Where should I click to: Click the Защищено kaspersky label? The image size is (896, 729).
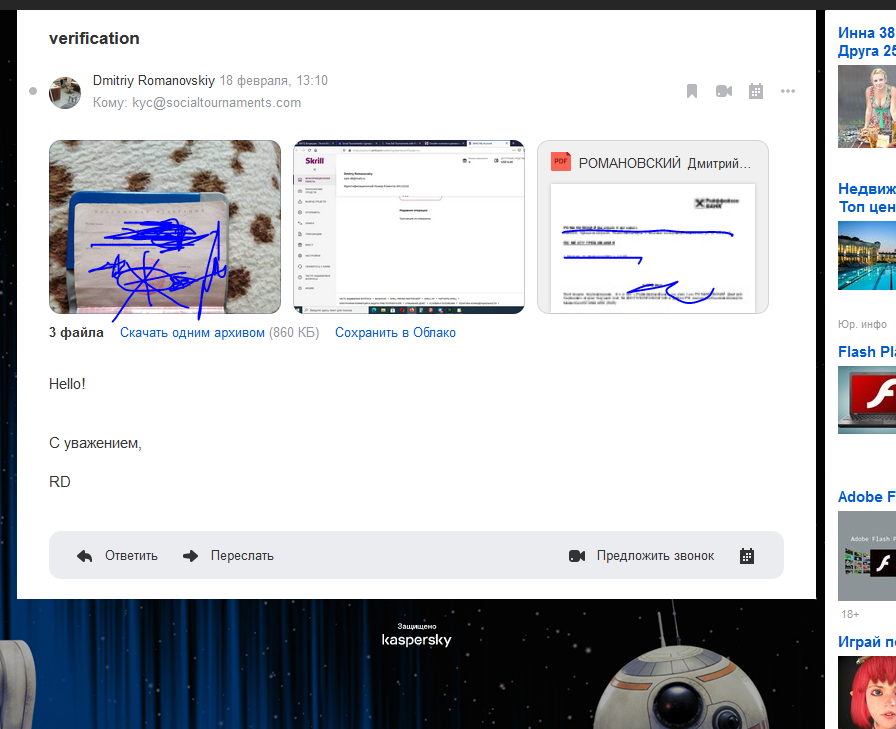(417, 635)
